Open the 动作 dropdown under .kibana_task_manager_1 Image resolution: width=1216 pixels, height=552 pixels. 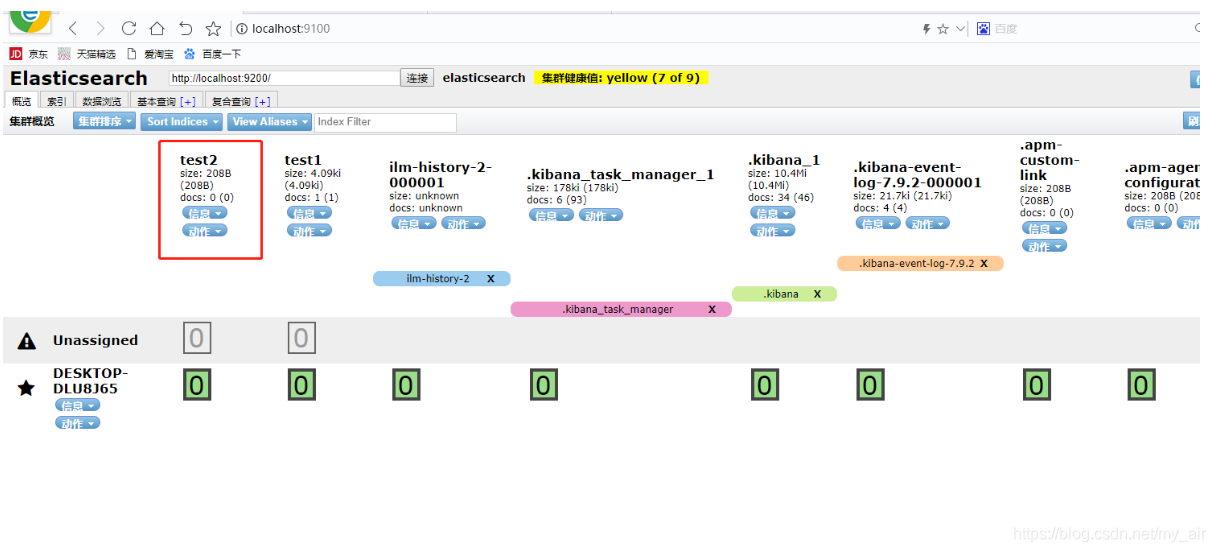pyautogui.click(x=601, y=215)
